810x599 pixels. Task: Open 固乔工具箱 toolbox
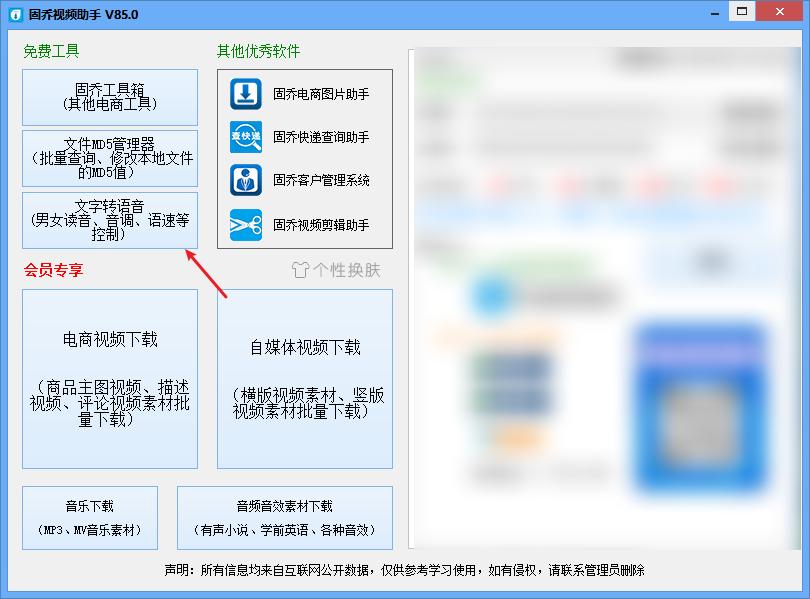(109, 97)
